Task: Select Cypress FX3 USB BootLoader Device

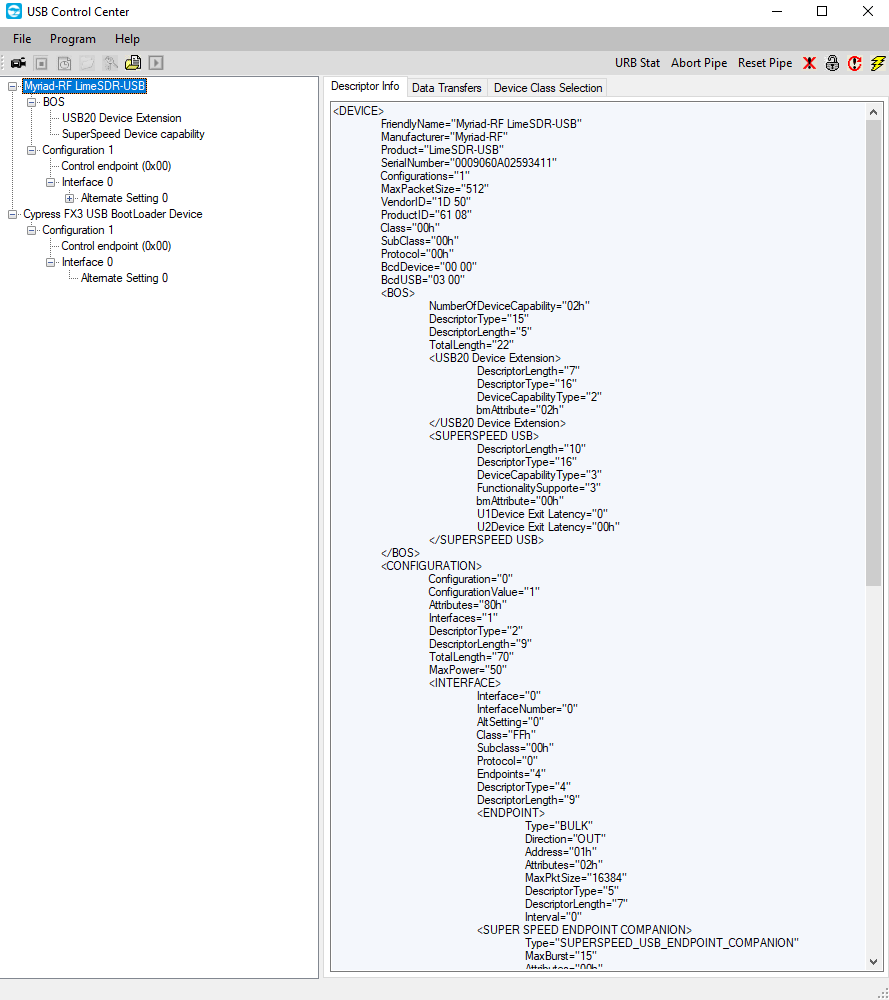Action: click(x=113, y=214)
